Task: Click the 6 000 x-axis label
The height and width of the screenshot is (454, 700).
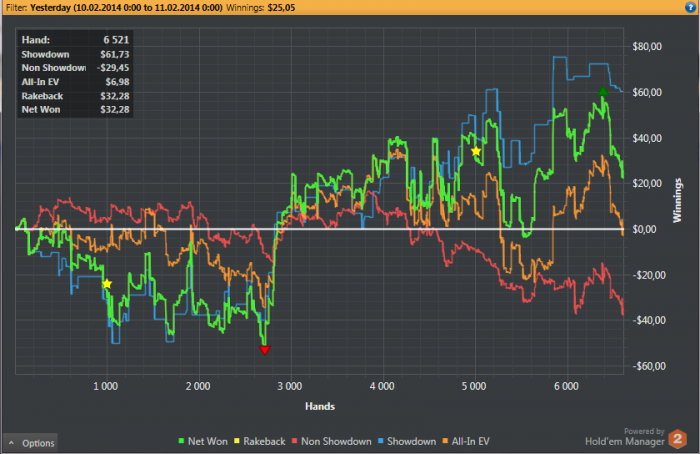Action: pyautogui.click(x=567, y=386)
